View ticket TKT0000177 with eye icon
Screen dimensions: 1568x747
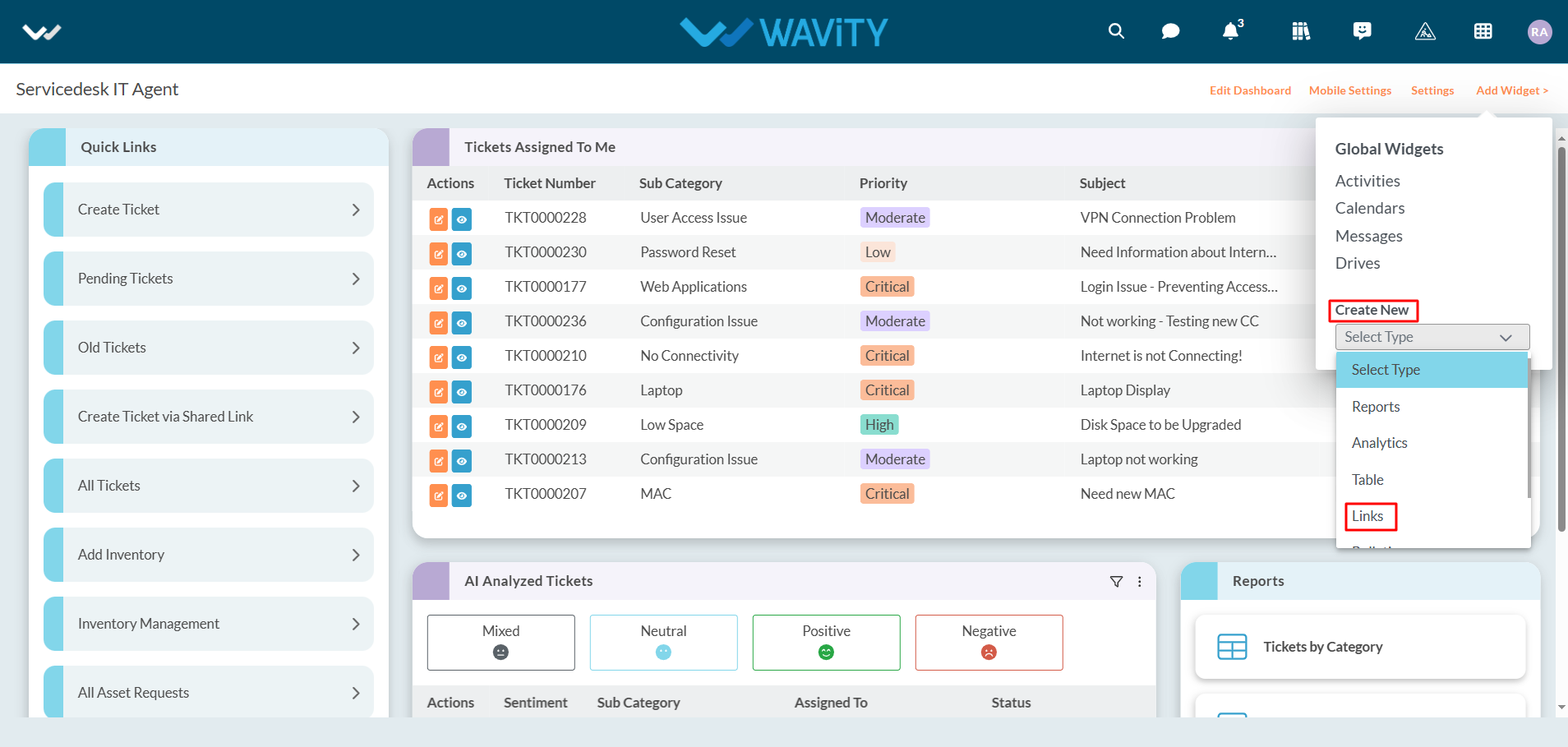(462, 288)
